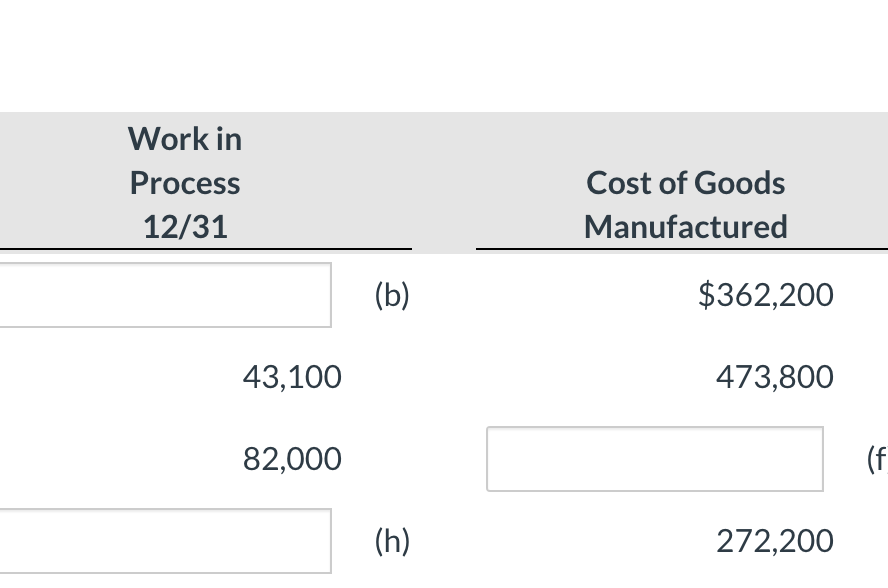Click the (f) row label

pyautogui.click(x=880, y=459)
